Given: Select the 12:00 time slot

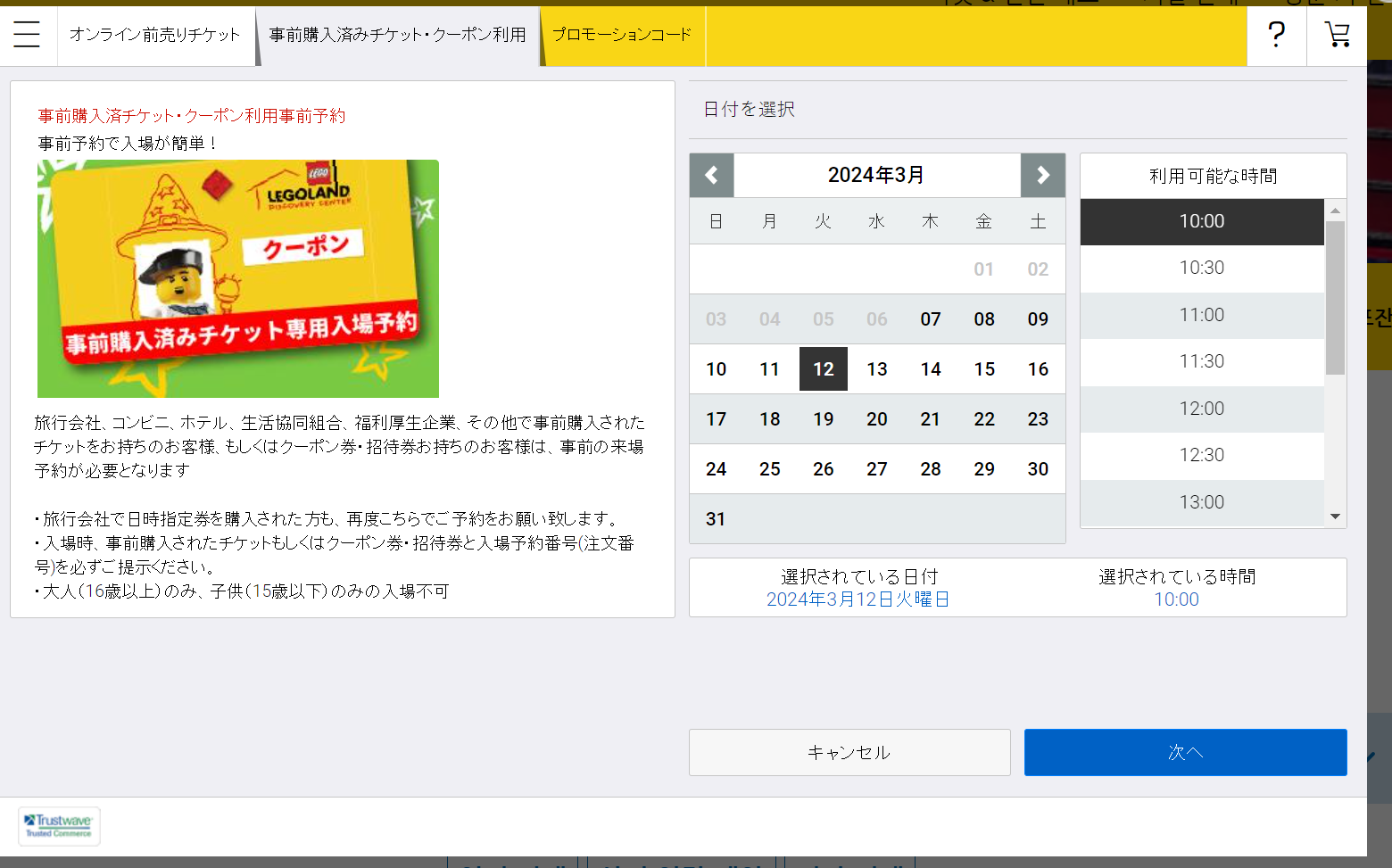Looking at the screenshot, I should (1202, 409).
